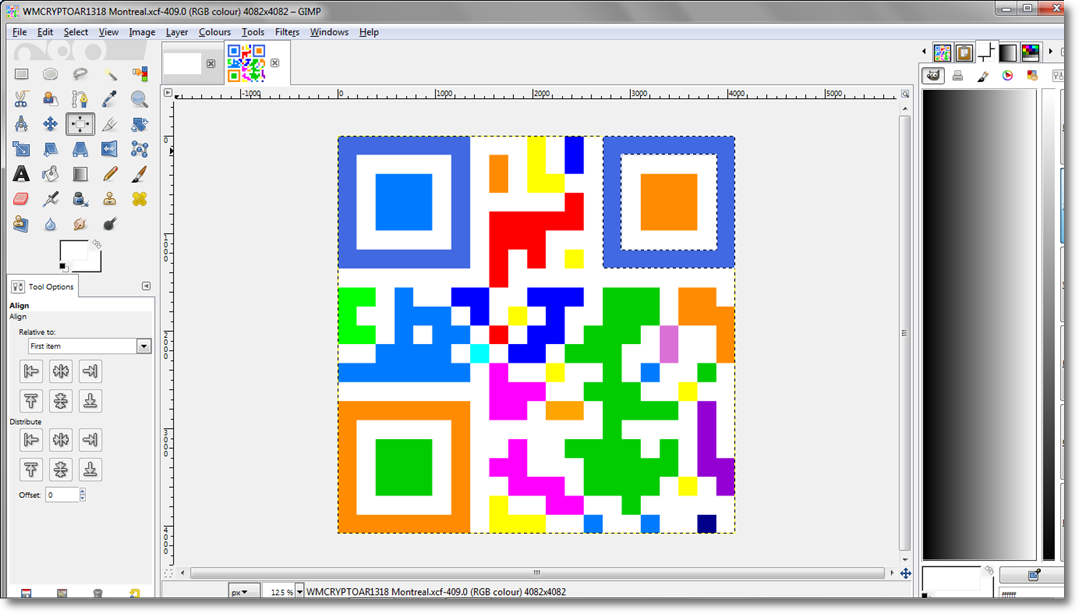Viewport: 1080px width, 615px height.
Task: Align top edge of target
Action: tap(31, 401)
